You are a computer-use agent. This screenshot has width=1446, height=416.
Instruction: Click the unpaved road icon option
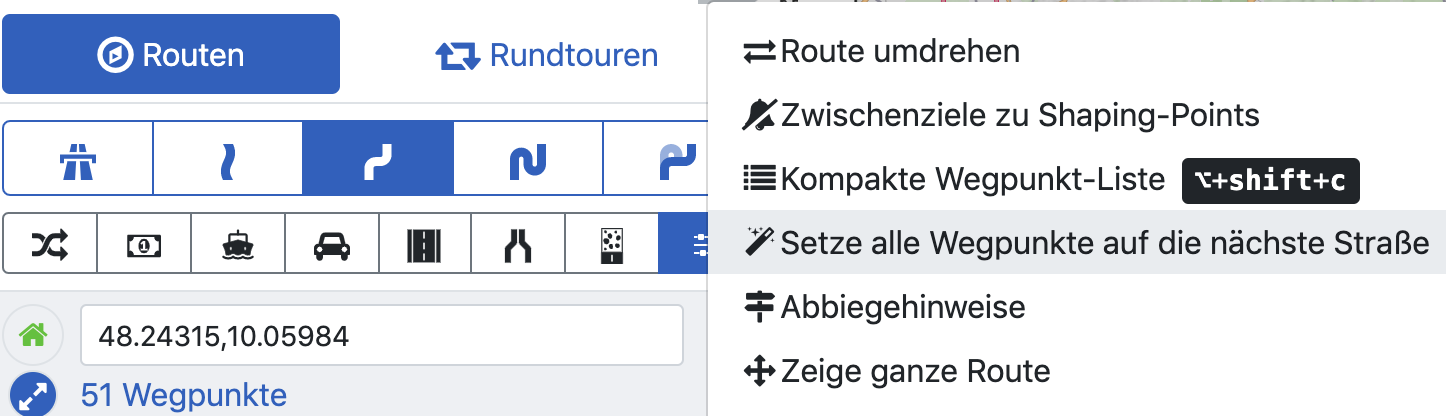tap(611, 243)
